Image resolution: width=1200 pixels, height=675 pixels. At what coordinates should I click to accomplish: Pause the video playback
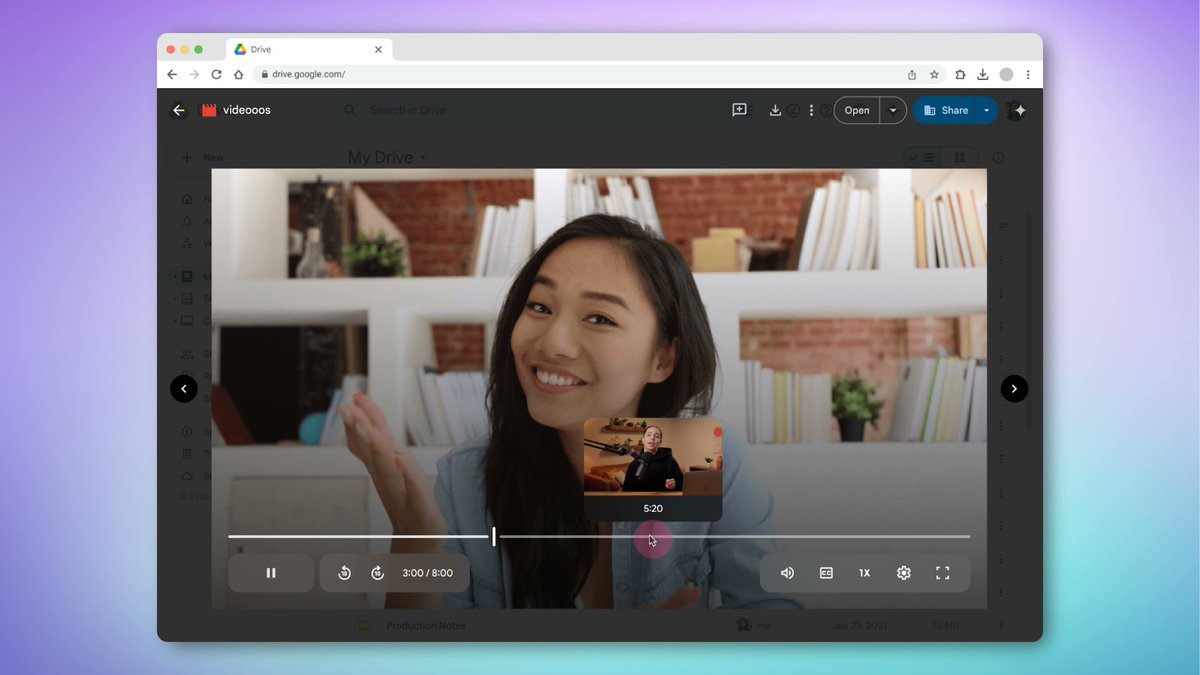[x=271, y=573]
